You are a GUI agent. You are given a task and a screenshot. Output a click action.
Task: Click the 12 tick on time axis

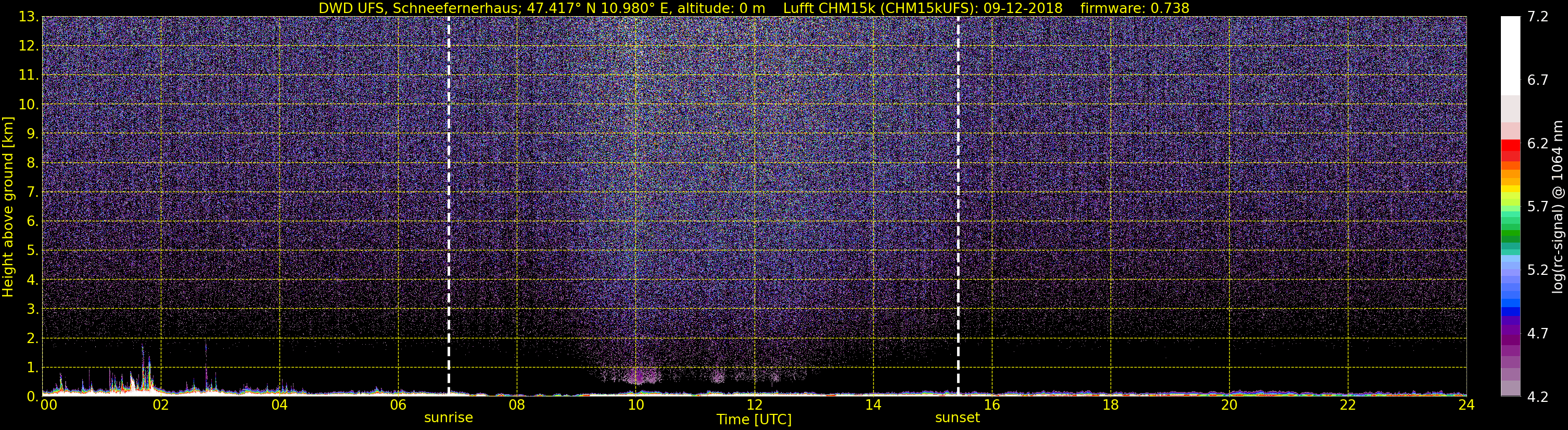click(x=754, y=405)
